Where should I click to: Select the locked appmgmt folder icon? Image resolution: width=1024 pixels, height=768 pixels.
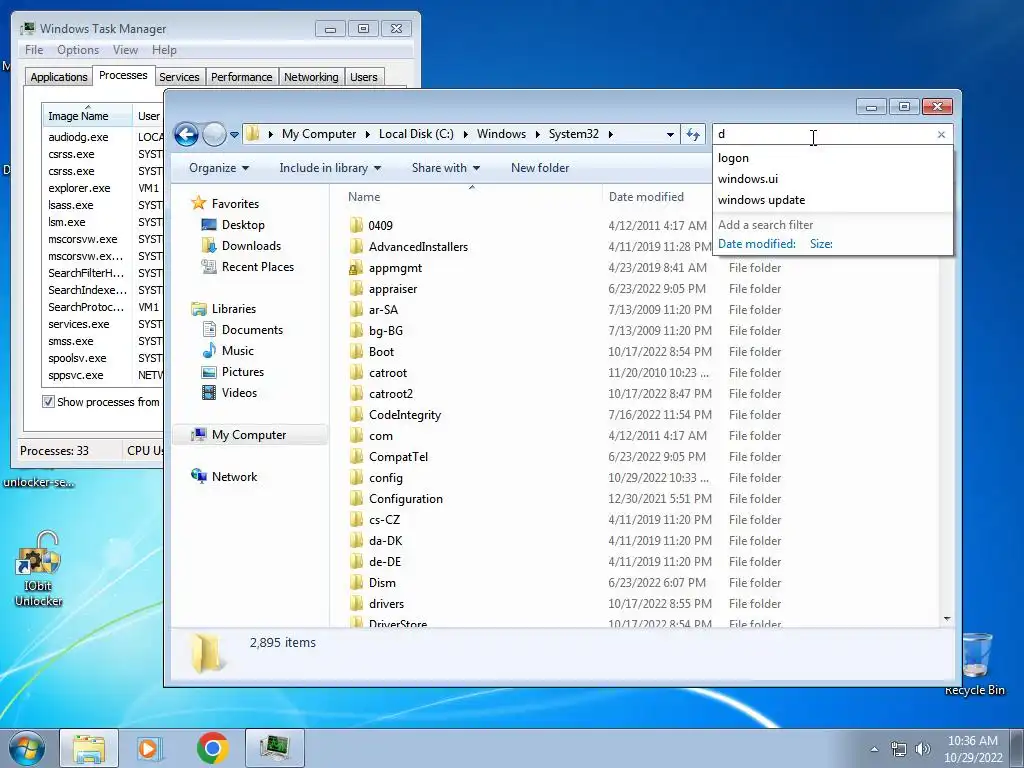(356, 268)
